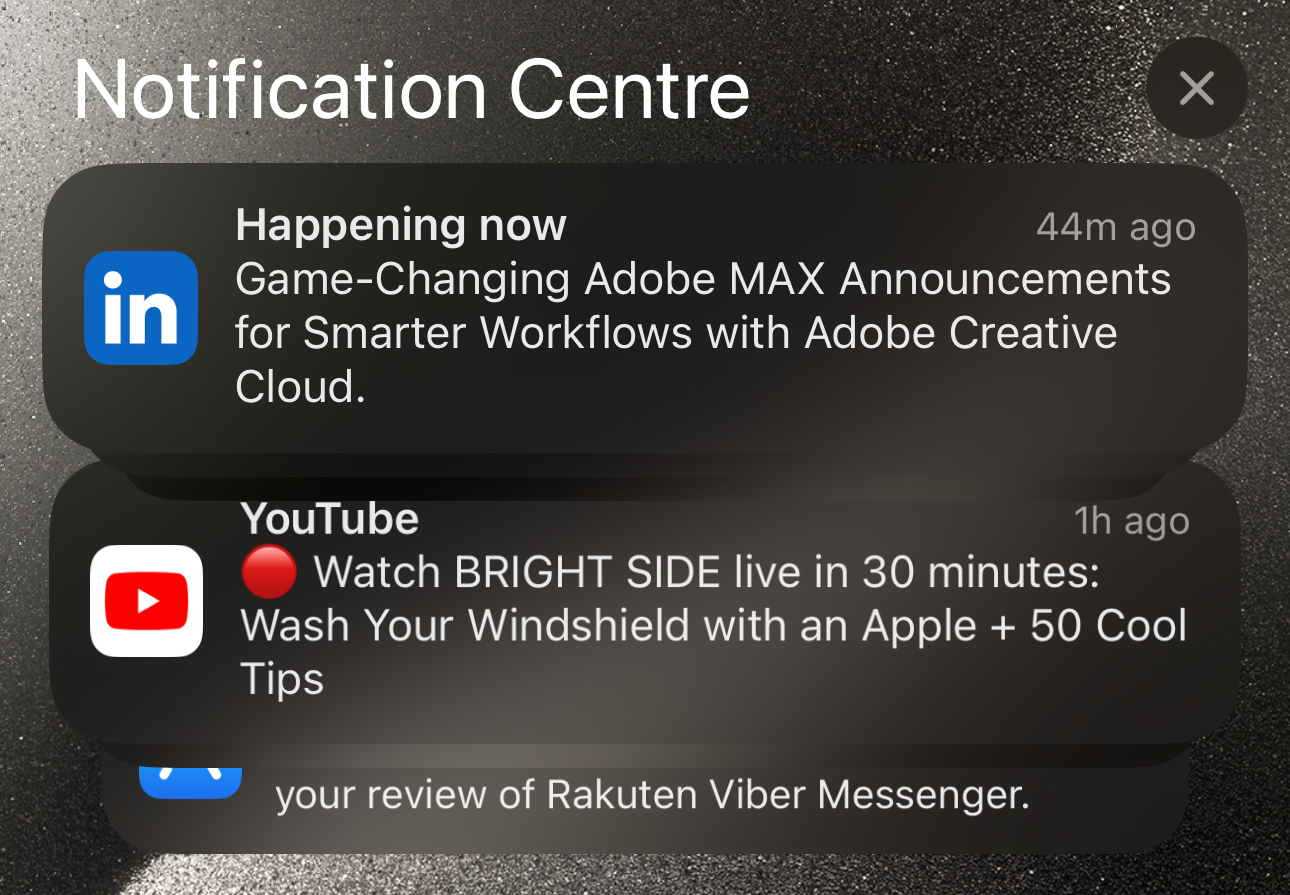Open the Adobe MAX Announcements notification
This screenshot has width=1290, height=895.
(x=645, y=308)
